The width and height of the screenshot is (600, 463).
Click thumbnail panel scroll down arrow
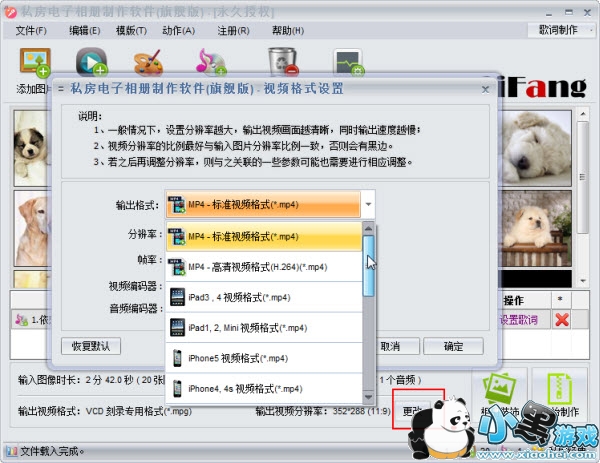coord(583,281)
